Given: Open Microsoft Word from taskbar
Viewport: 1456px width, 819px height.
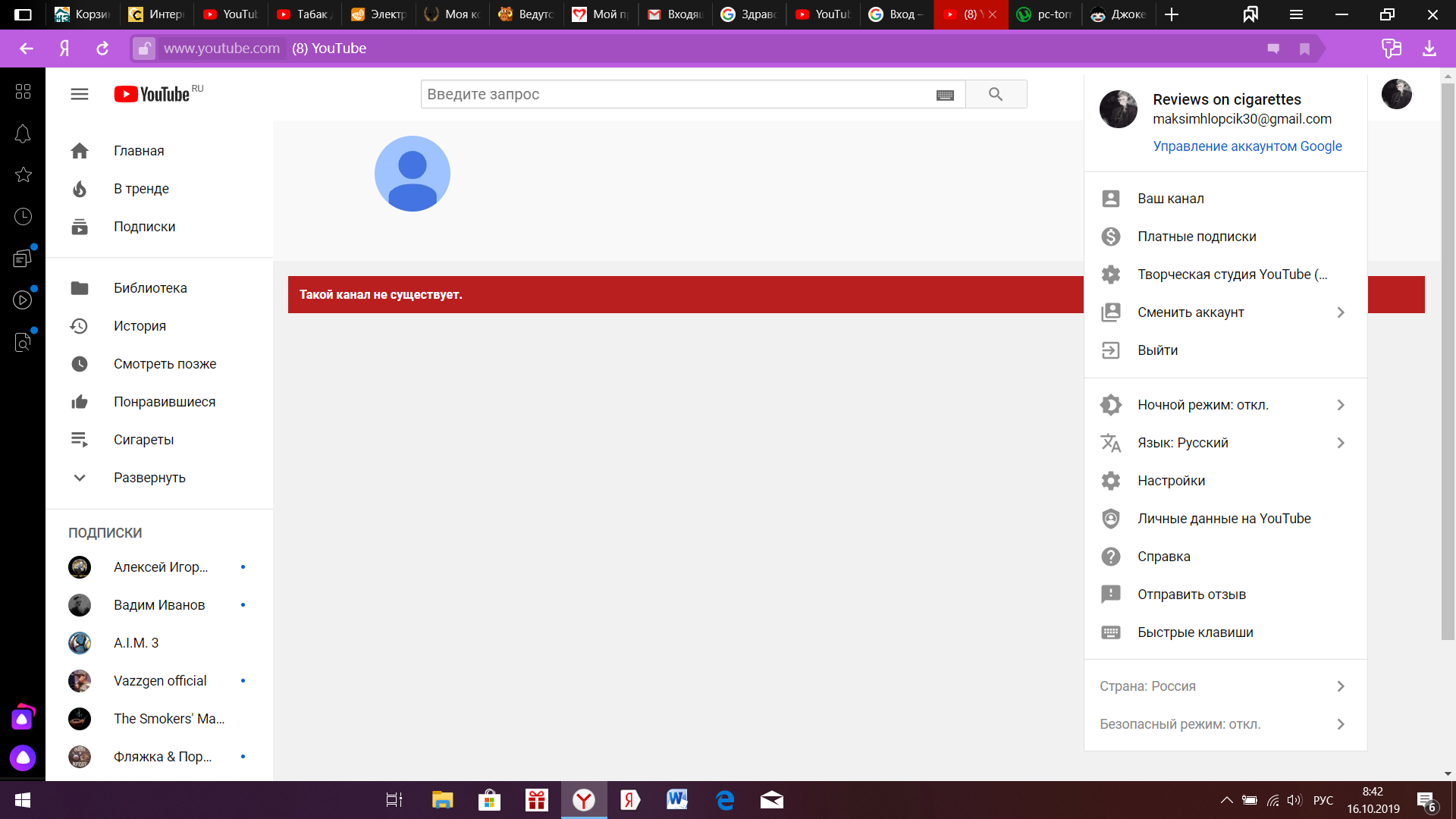Looking at the screenshot, I should point(676,800).
